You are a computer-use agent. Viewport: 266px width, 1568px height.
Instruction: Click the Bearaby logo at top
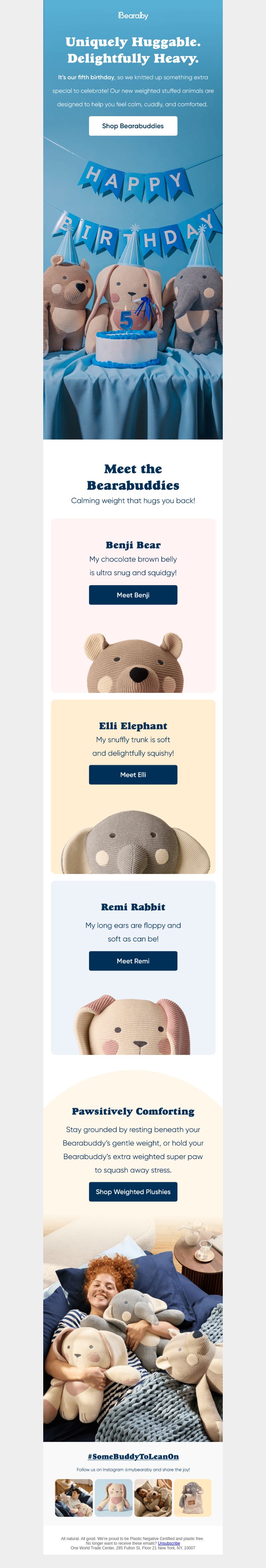click(x=133, y=15)
